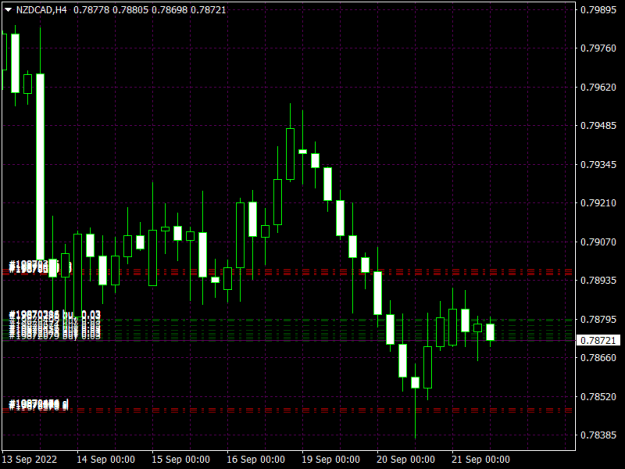Click the 0.79620 price scale label
Screen dimensions: 625x469
598,87
